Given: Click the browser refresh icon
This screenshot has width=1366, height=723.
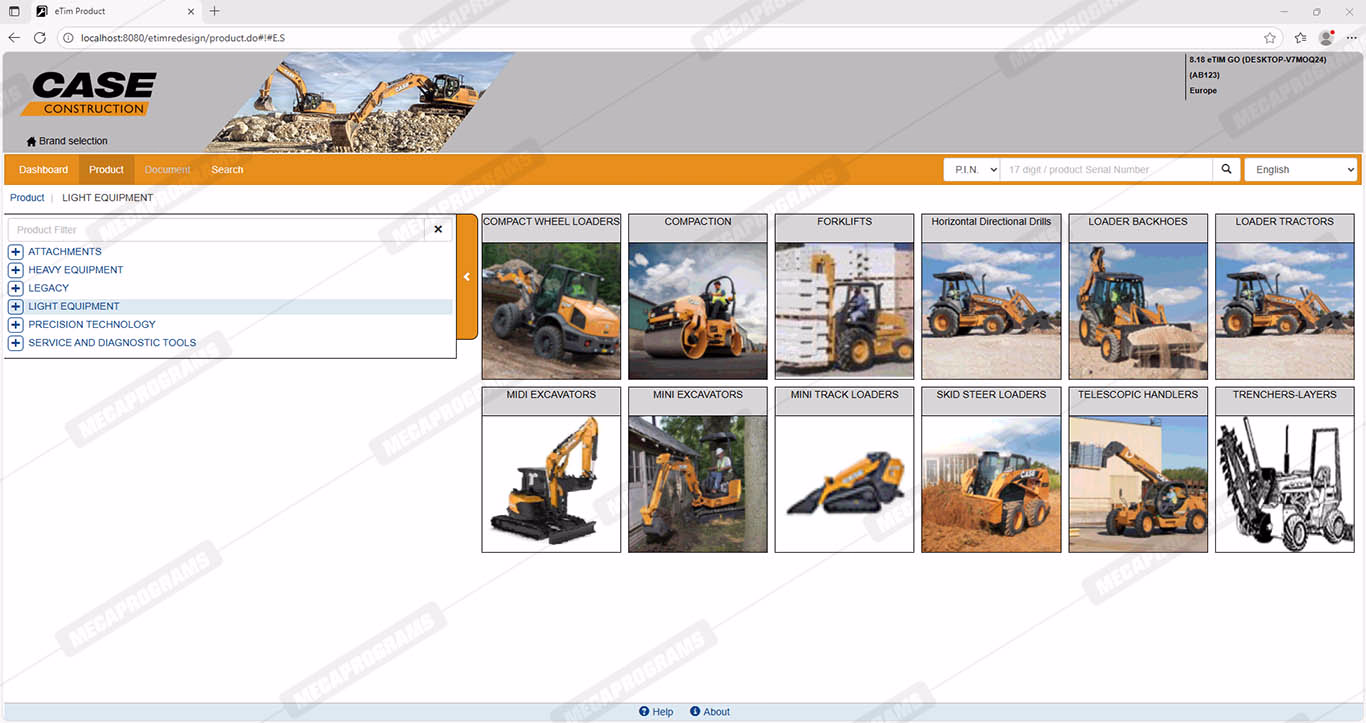Looking at the screenshot, I should (x=40, y=38).
